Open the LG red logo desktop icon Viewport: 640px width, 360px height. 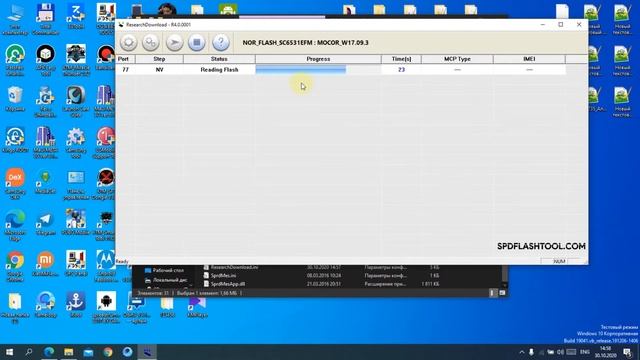(106, 142)
